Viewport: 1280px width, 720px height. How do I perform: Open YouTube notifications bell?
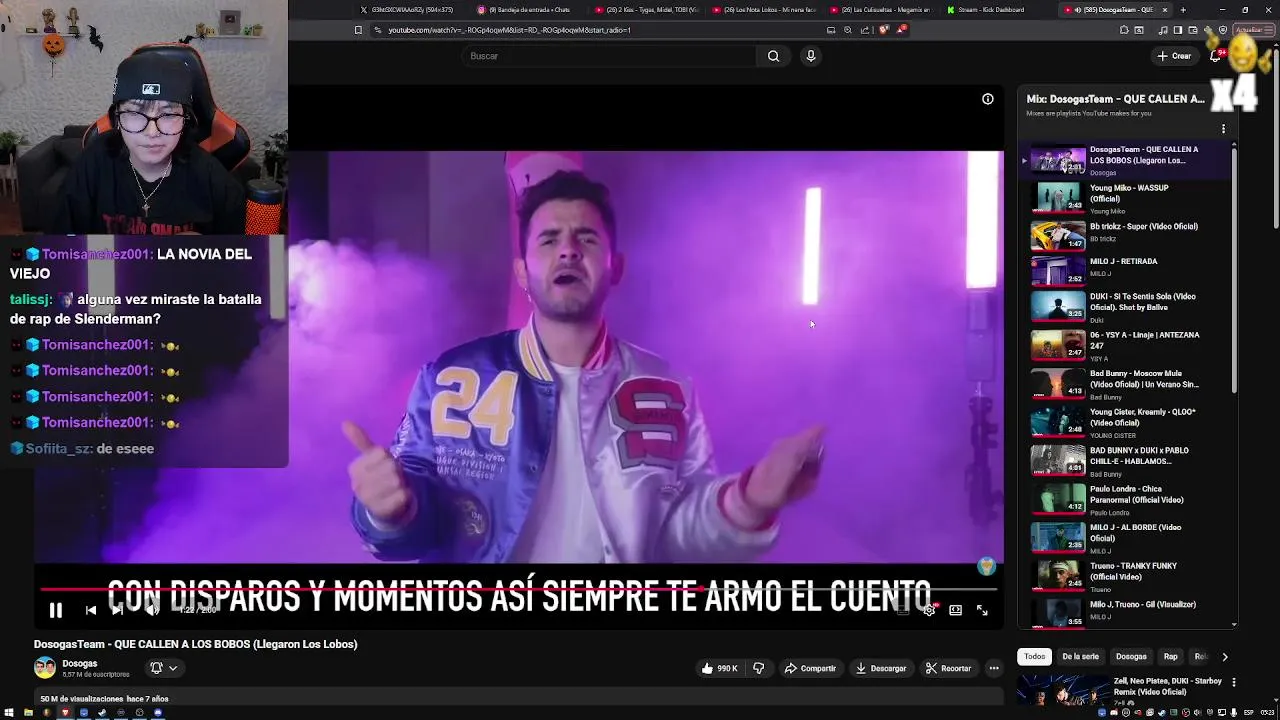(x=1215, y=56)
